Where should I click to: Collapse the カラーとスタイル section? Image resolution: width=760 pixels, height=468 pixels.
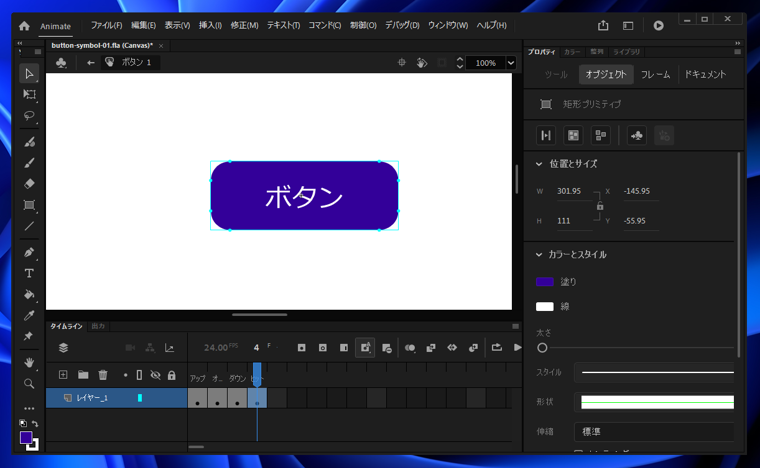pos(539,255)
